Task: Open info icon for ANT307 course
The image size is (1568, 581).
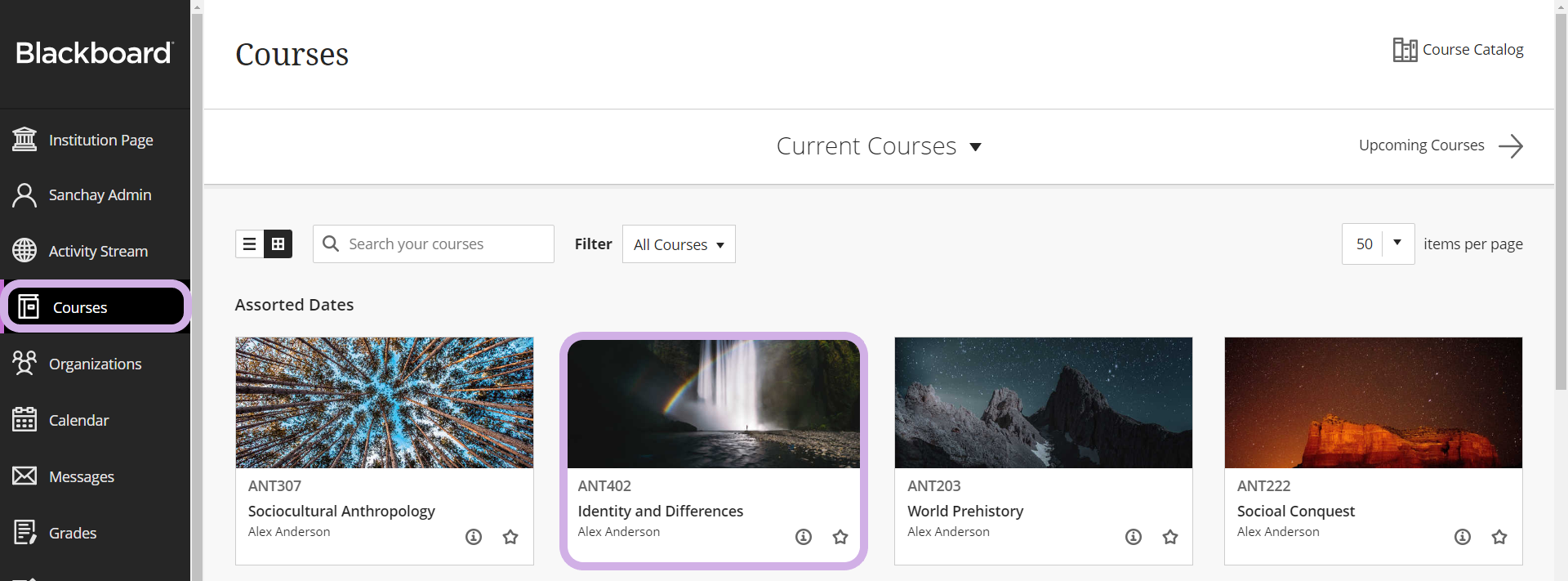Action: [x=474, y=537]
